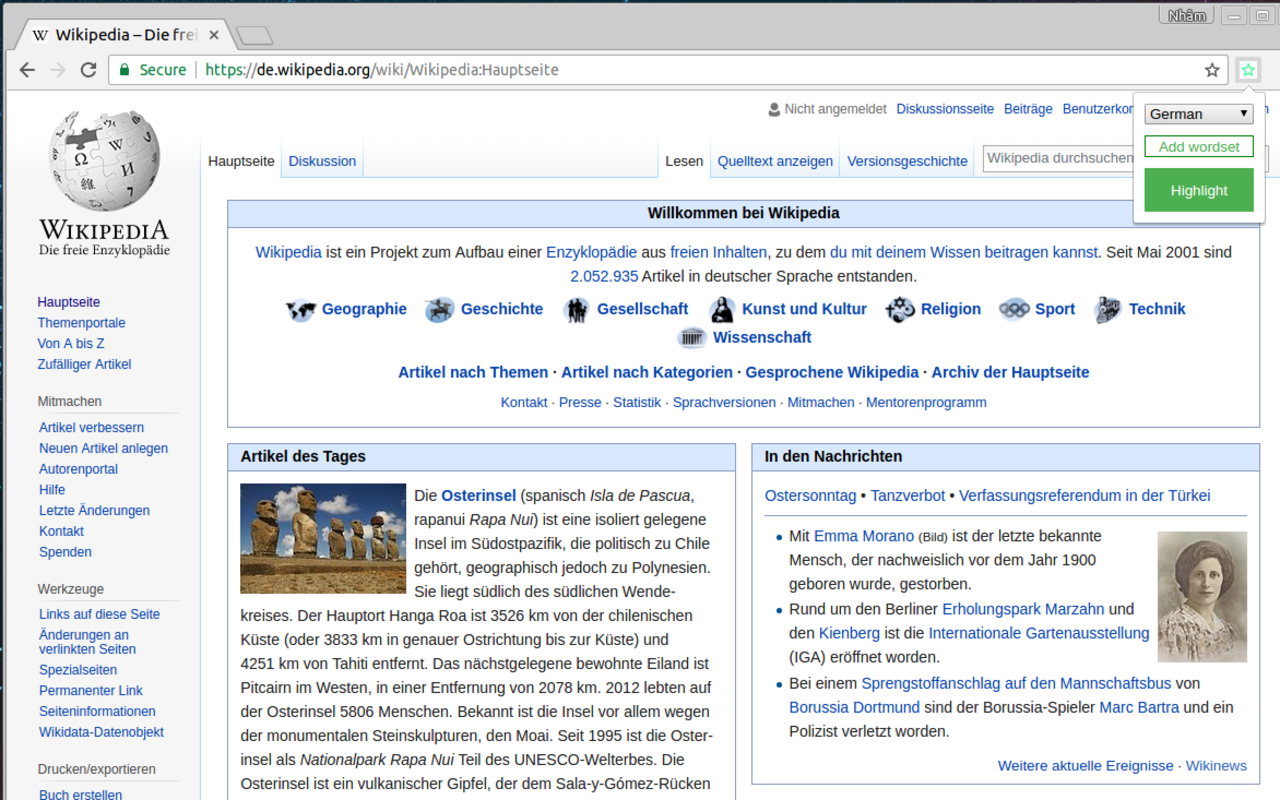Click the Add wordset button
Screen dimensions: 1280x800
point(1198,147)
